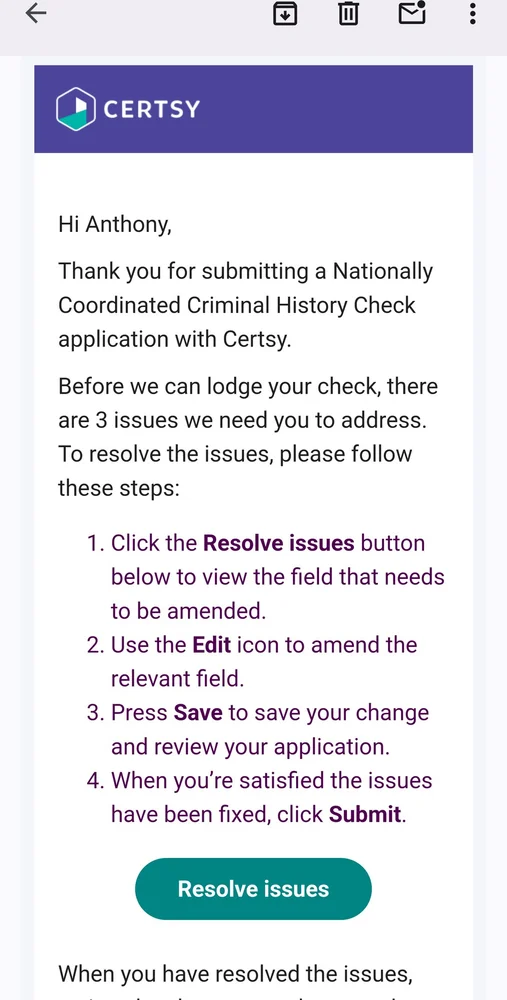
Task: Tap the bold 'Submit' word in step four
Action: point(365,814)
